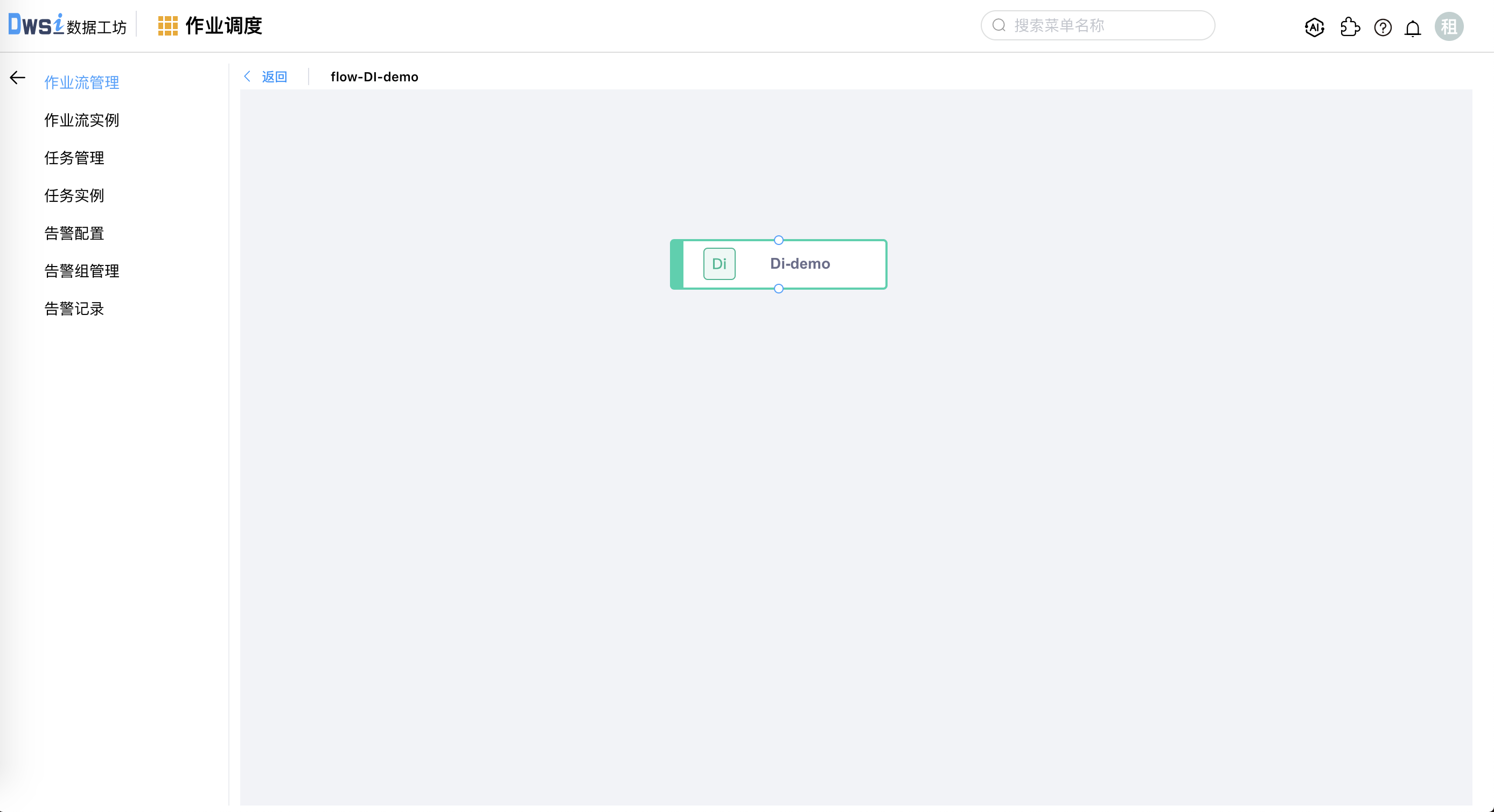Click the help question-mark icon
The height and width of the screenshot is (812, 1494).
(1383, 27)
